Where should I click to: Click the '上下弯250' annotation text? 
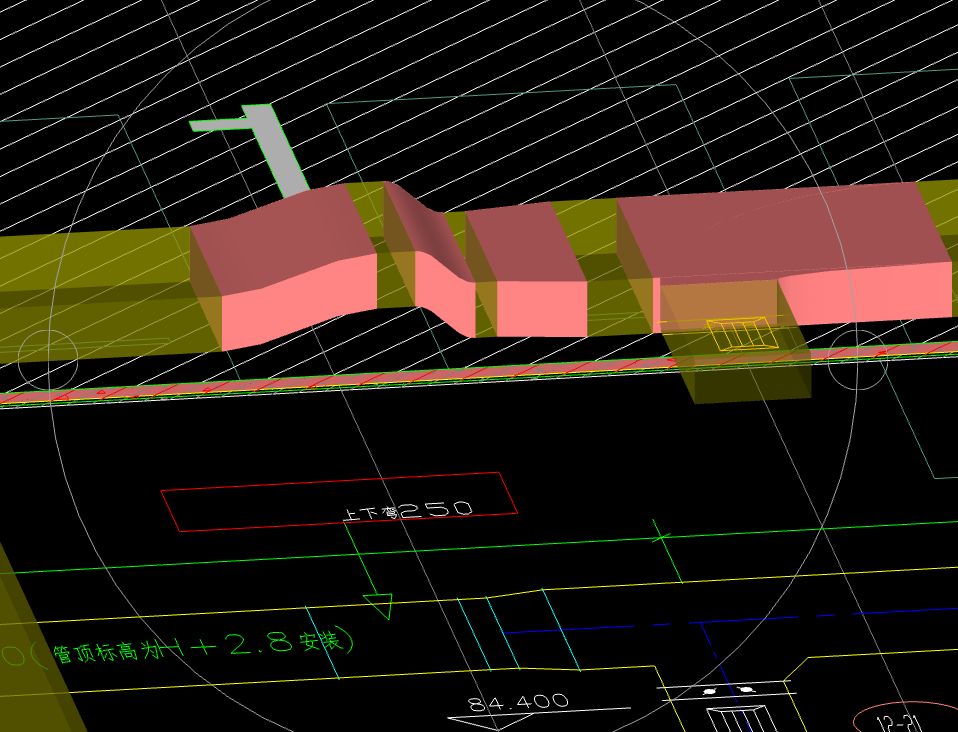coord(407,511)
